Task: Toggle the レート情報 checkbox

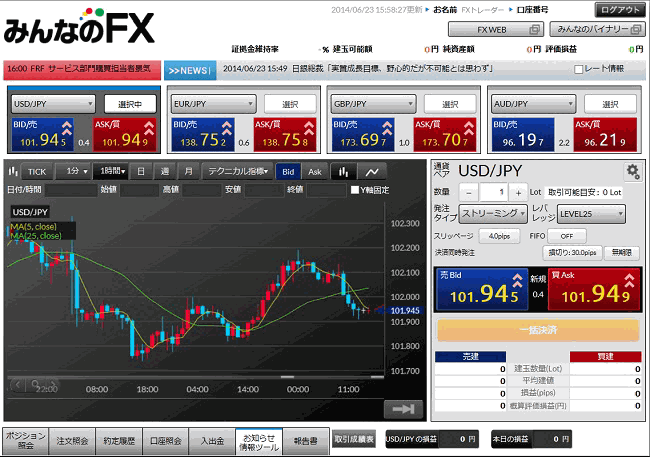Action: [579, 69]
